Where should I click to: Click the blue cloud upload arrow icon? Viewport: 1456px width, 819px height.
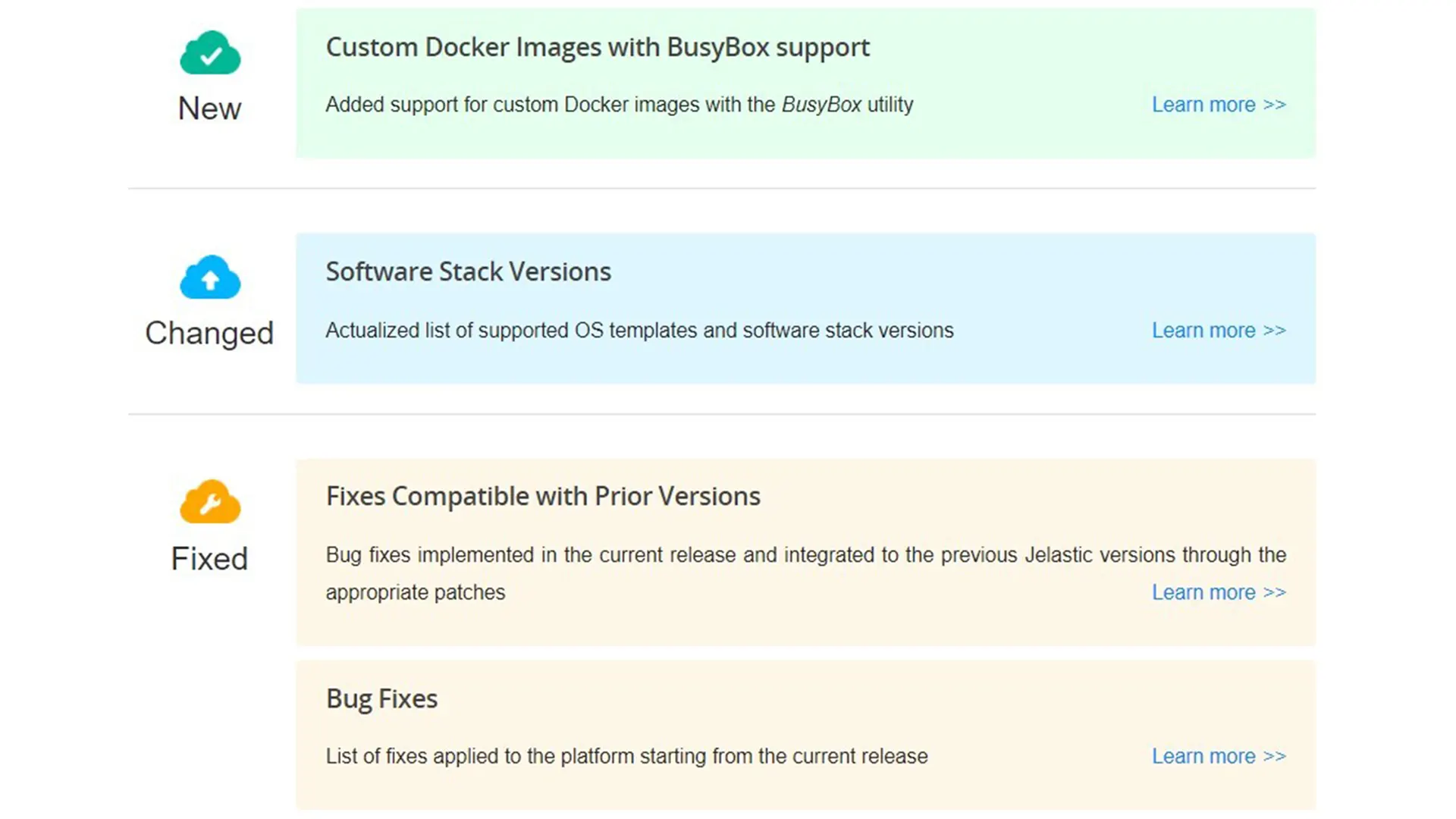pos(210,278)
